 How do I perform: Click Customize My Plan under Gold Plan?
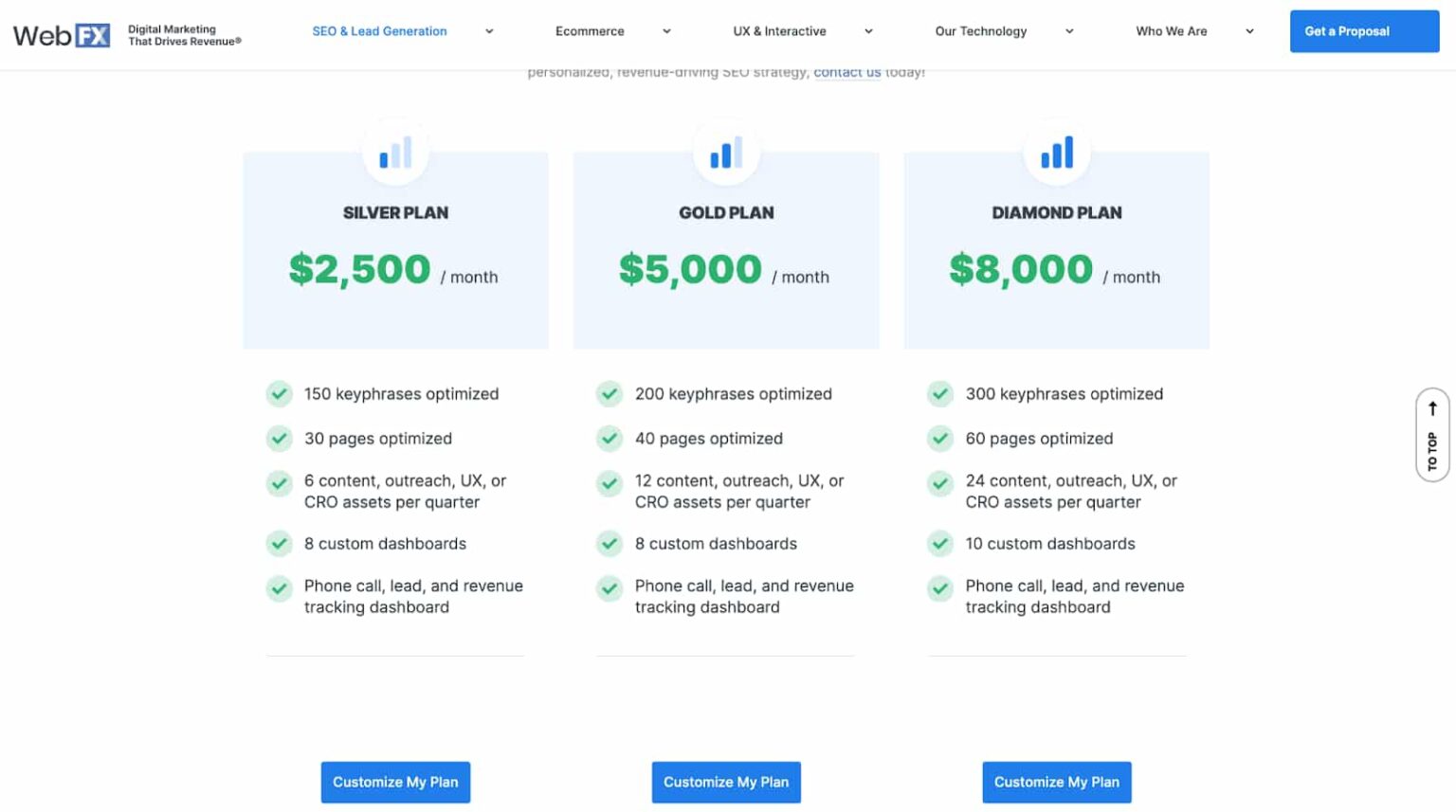[726, 782]
